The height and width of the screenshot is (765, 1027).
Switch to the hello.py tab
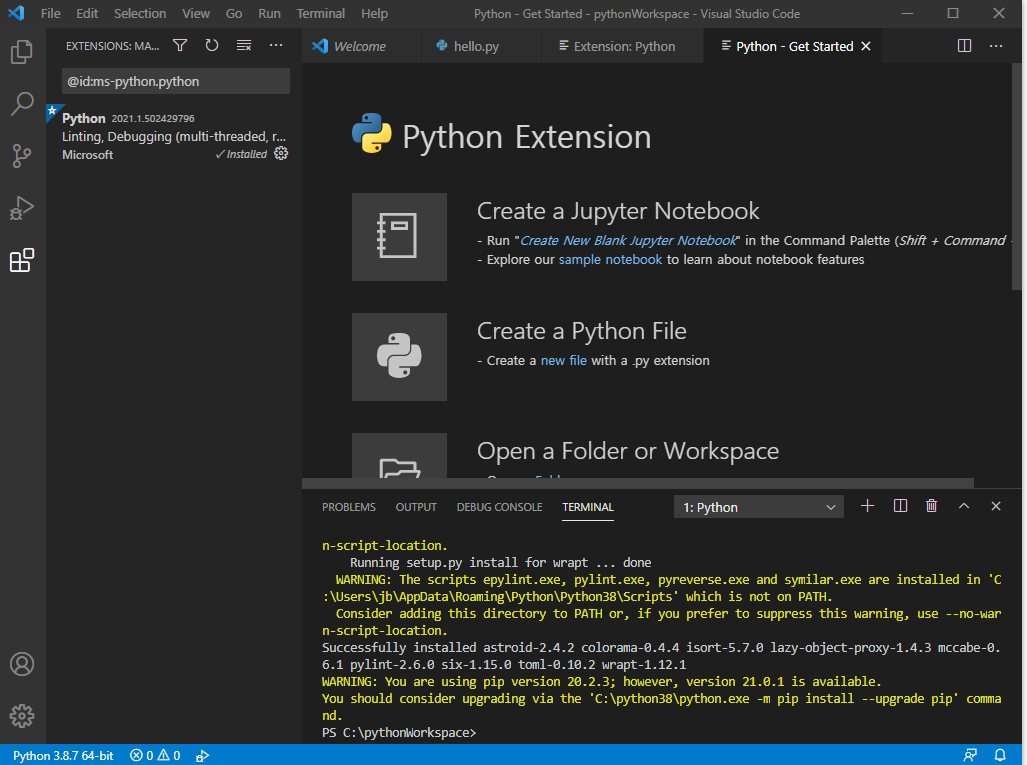click(x=481, y=46)
